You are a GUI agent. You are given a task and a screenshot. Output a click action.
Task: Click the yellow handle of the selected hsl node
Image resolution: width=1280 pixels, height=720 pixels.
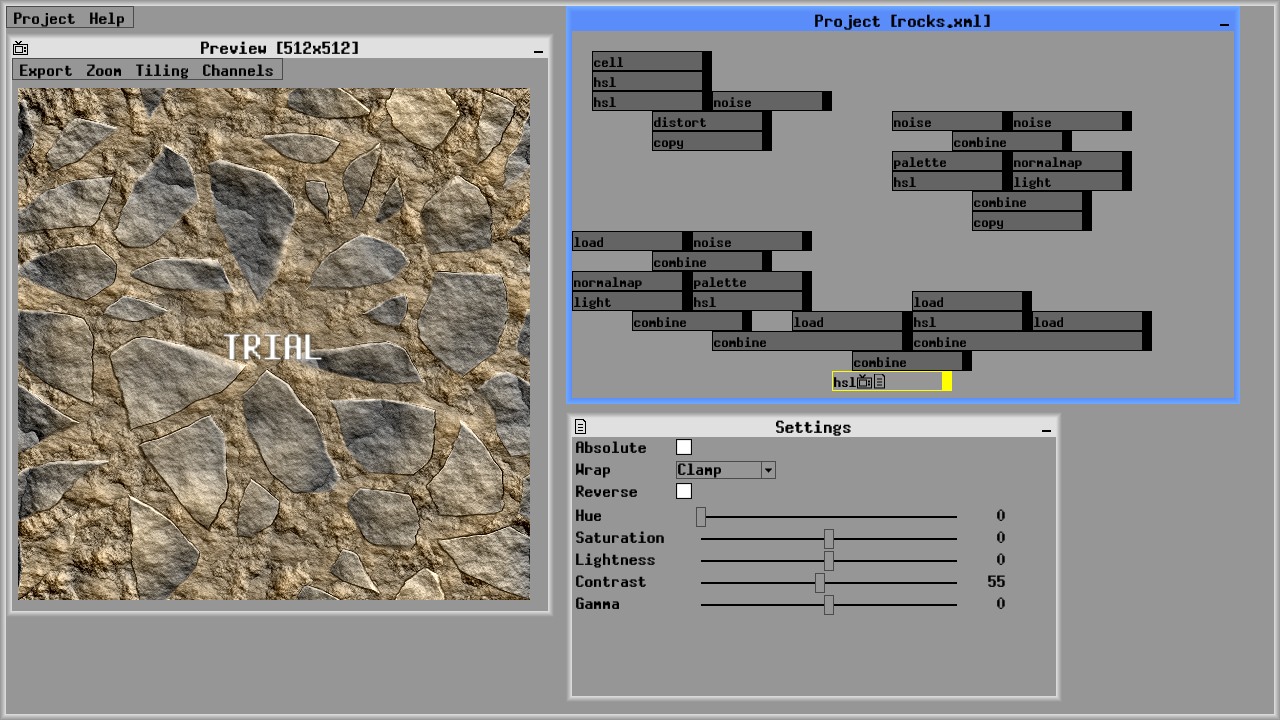(x=946, y=382)
